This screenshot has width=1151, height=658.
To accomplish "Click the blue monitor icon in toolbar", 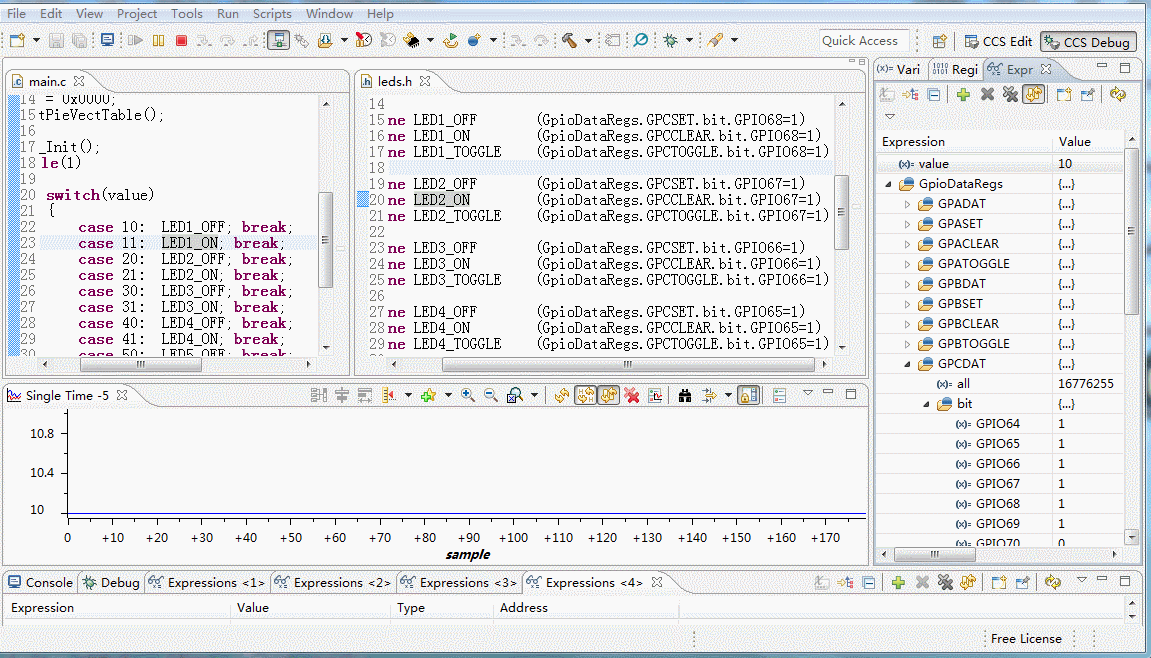I will (108, 40).
